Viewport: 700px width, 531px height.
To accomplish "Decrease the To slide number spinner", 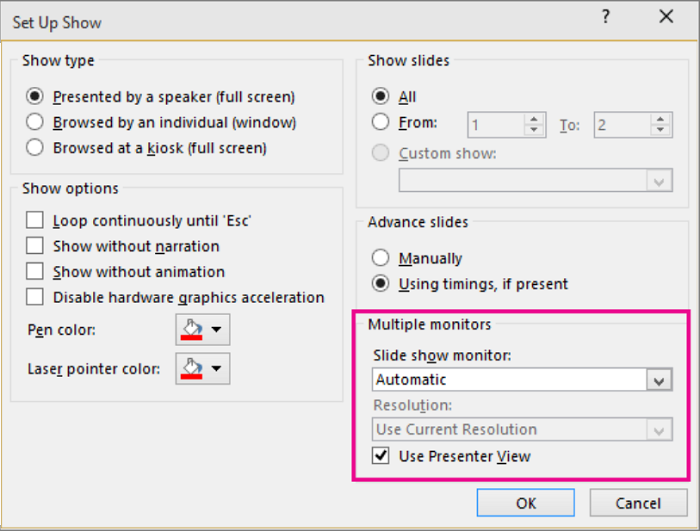I will 659,131.
